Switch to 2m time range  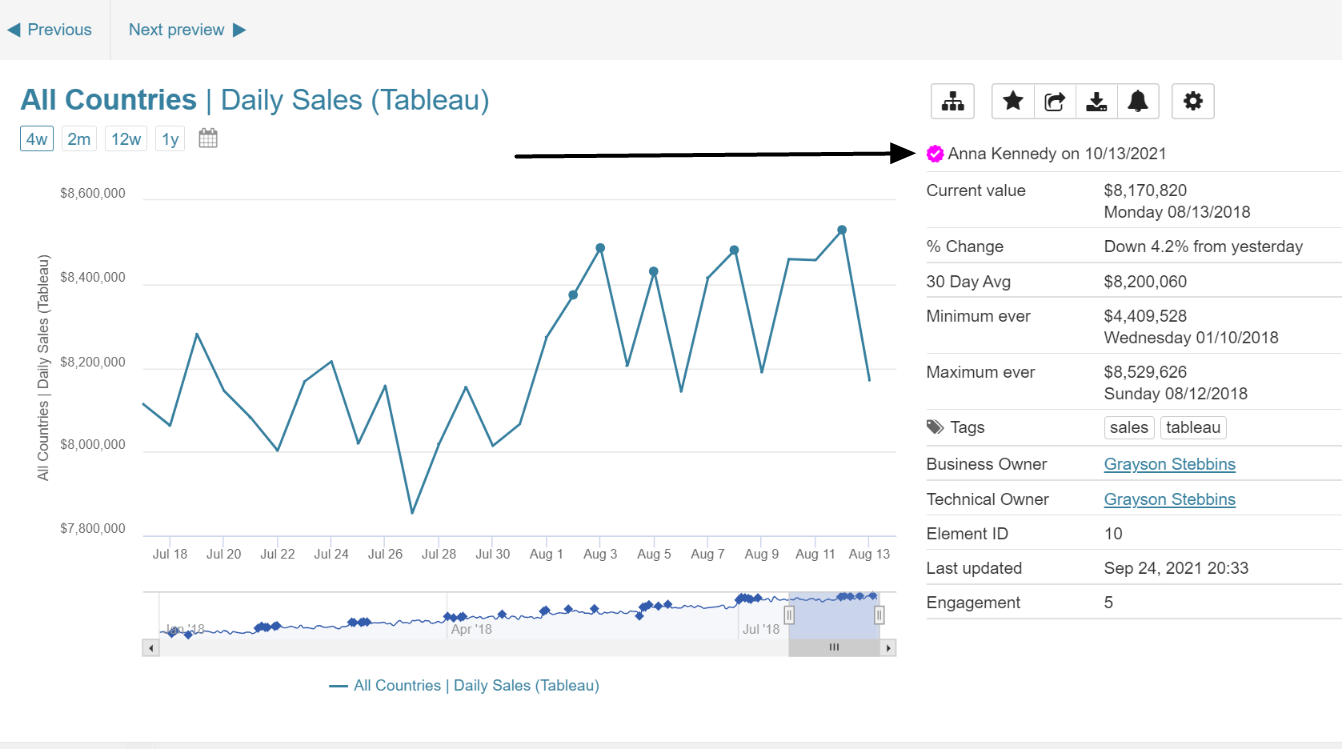[79, 139]
